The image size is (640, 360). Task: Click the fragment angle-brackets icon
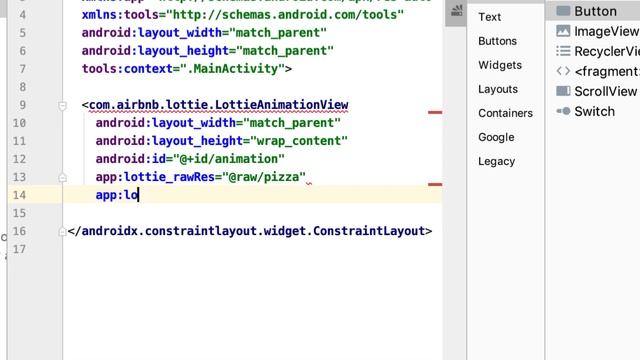tap(563, 71)
